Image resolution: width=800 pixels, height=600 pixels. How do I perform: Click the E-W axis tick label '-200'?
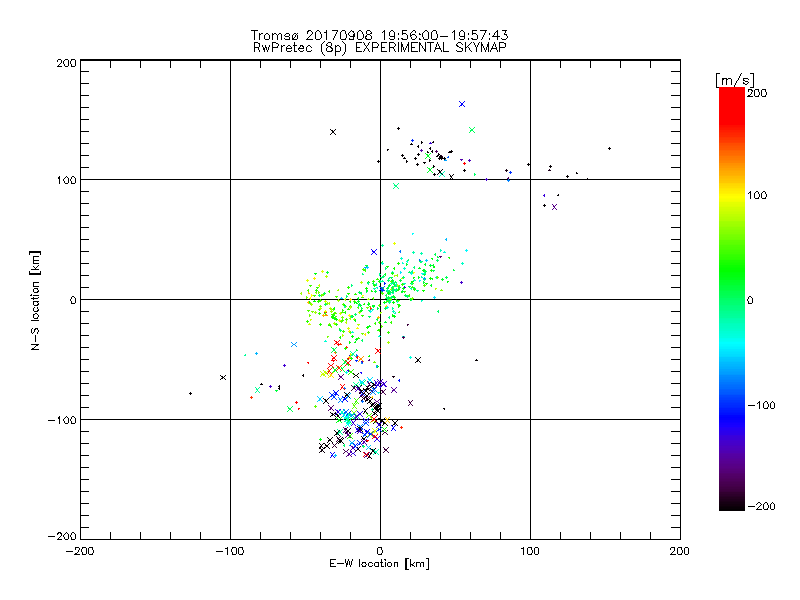point(80,551)
